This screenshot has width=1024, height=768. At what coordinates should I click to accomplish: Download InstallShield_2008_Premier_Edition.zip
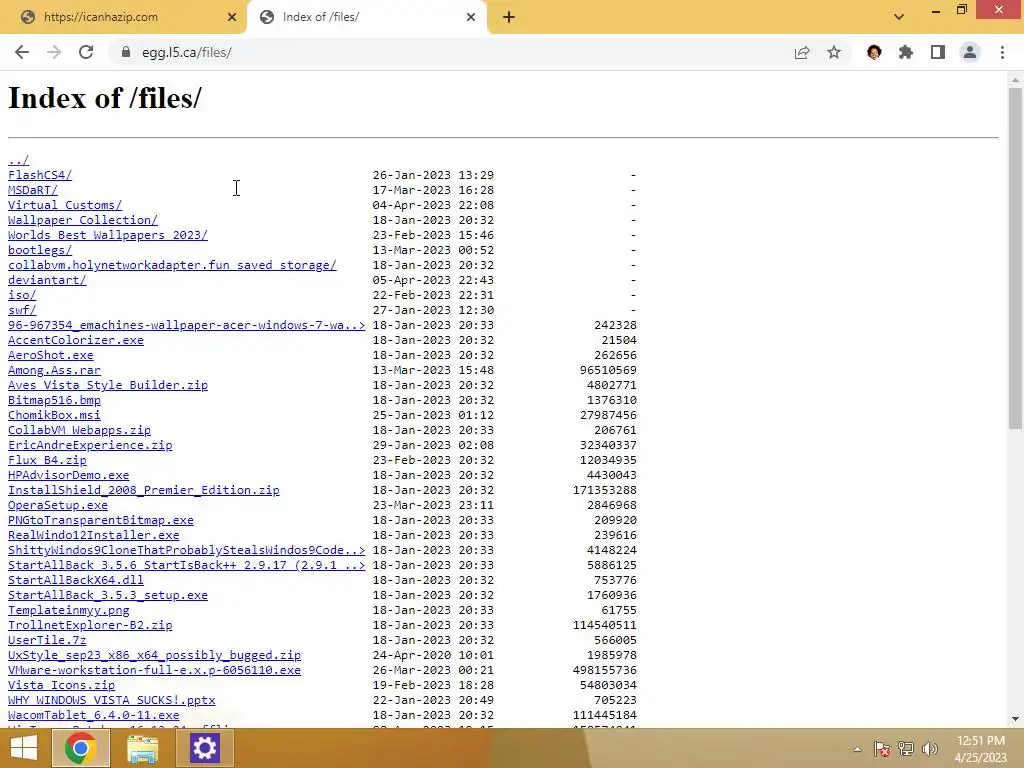coord(144,490)
